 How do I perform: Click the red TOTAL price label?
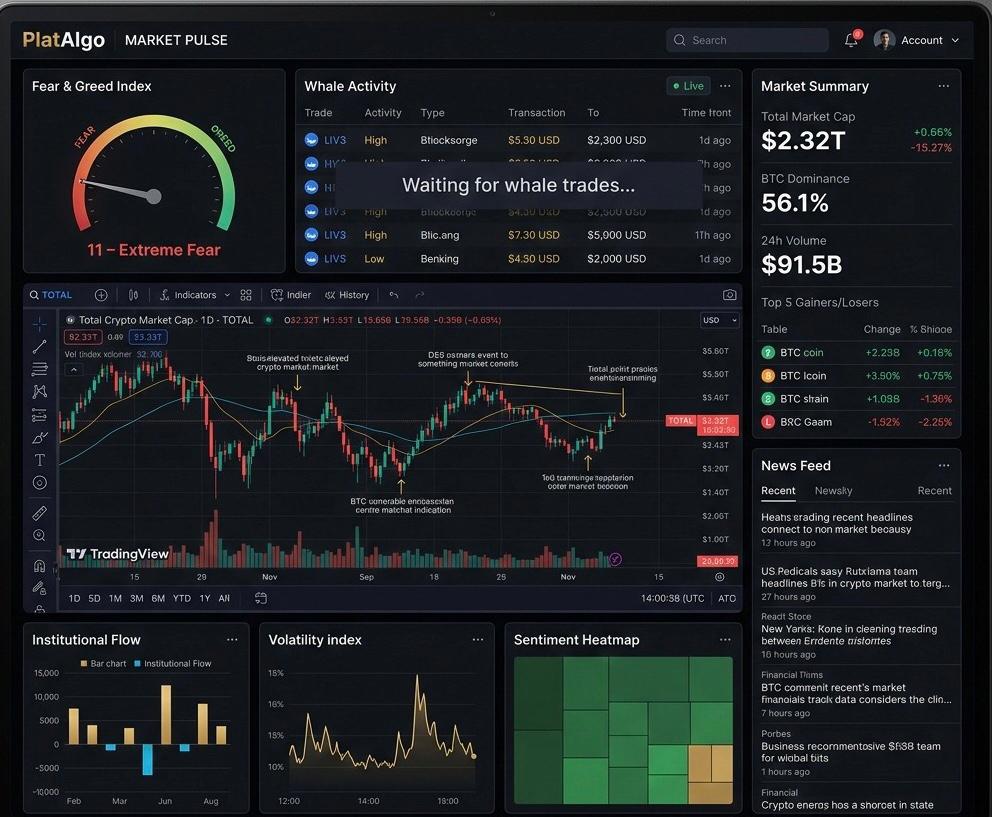click(681, 420)
